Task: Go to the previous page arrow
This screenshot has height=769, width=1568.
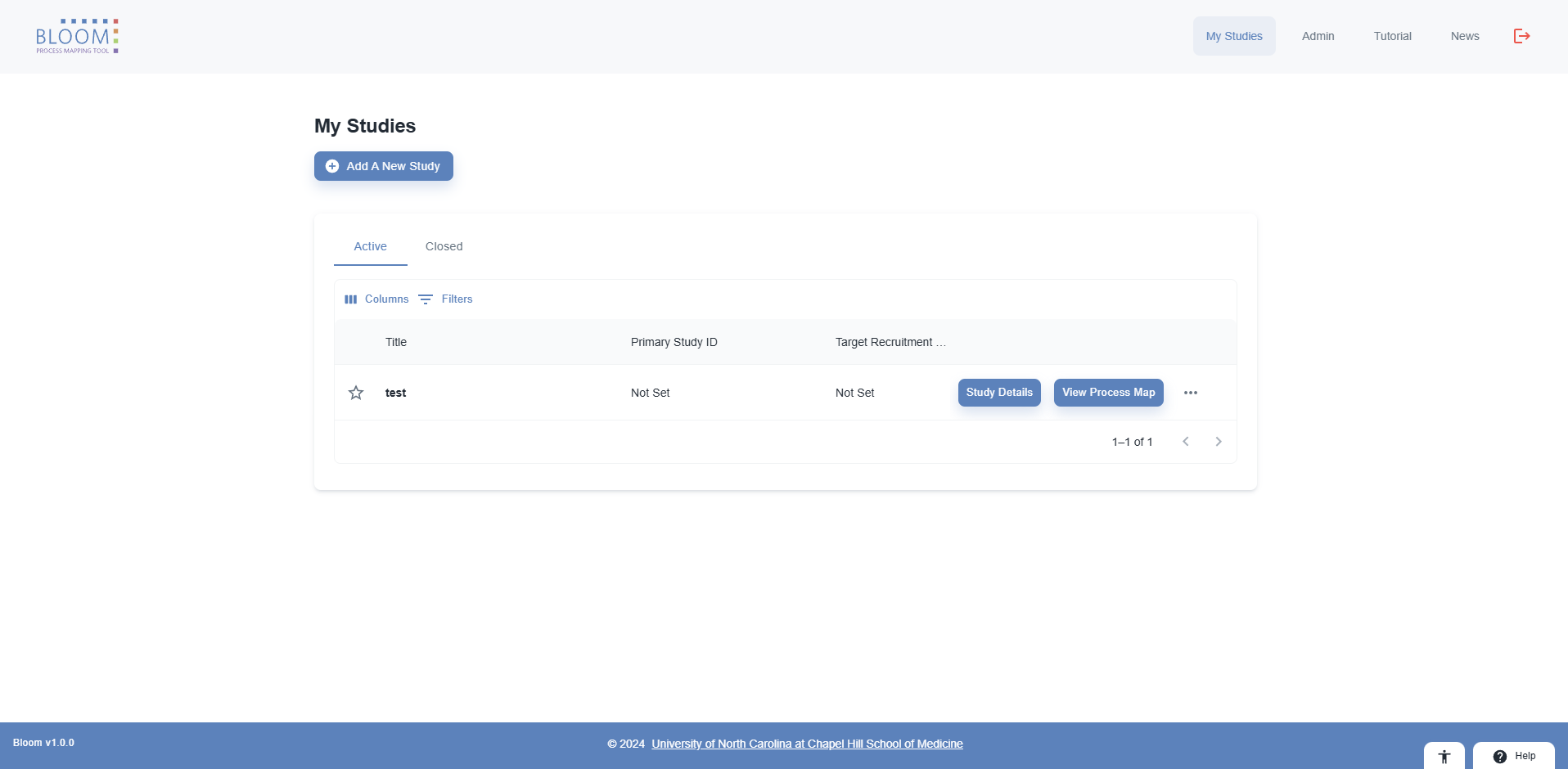Action: tap(1185, 442)
